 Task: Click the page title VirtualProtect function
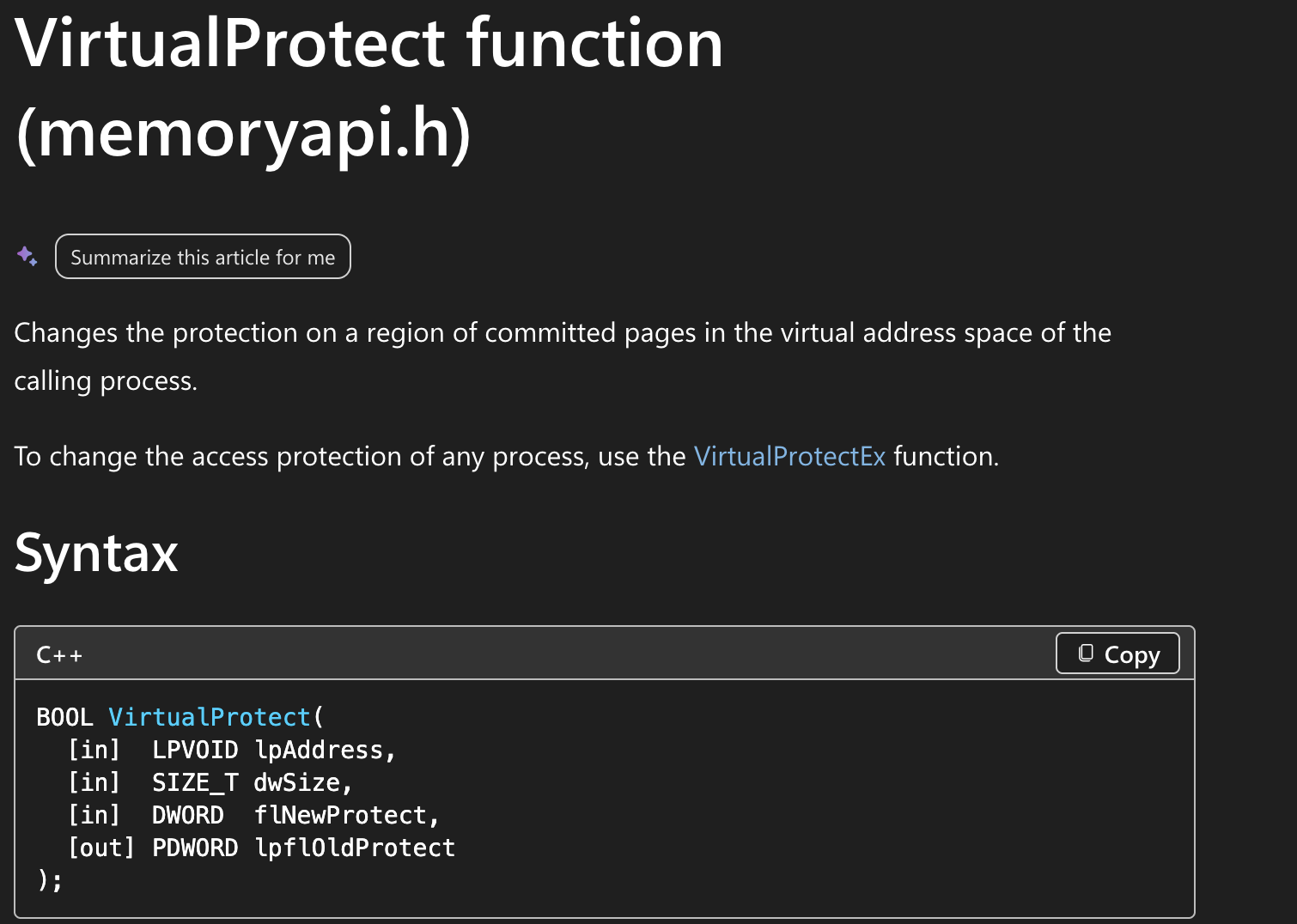pyautogui.click(x=369, y=43)
